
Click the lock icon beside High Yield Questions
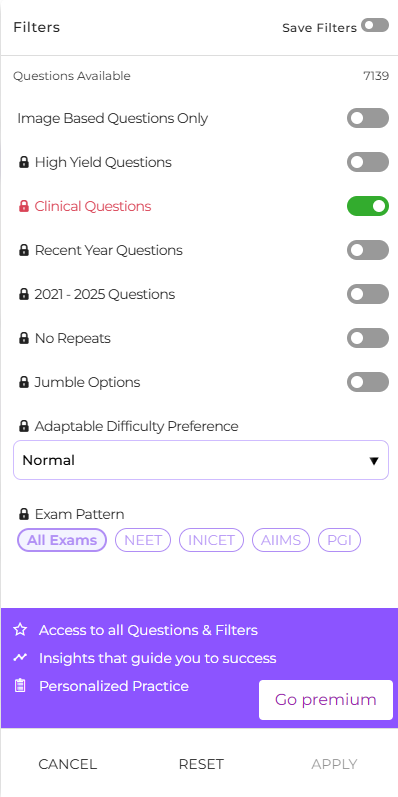[x=23, y=163]
